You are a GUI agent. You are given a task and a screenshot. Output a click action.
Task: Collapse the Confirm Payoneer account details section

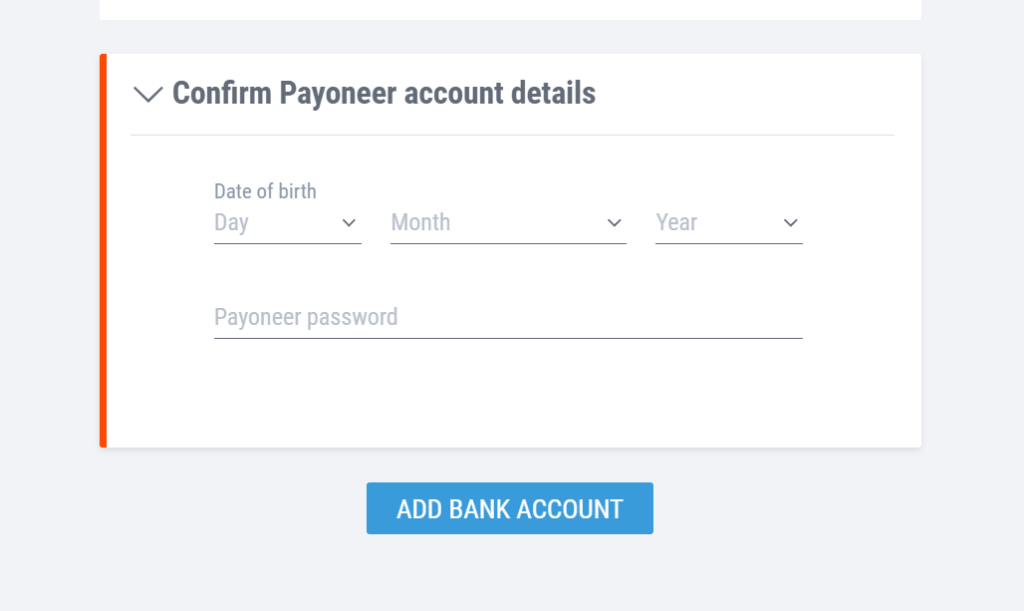tap(147, 93)
